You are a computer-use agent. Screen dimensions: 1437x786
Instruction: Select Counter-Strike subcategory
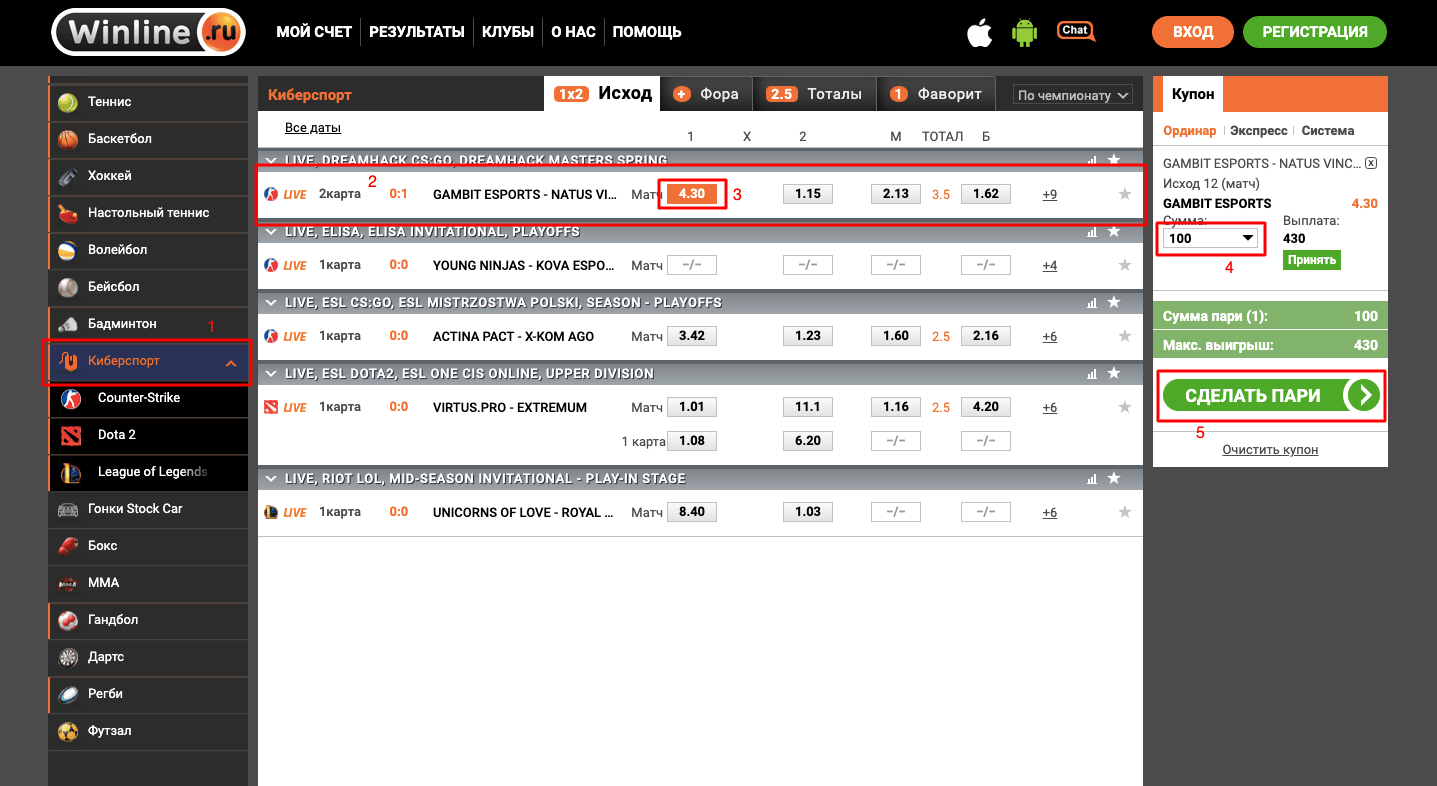click(x=148, y=398)
